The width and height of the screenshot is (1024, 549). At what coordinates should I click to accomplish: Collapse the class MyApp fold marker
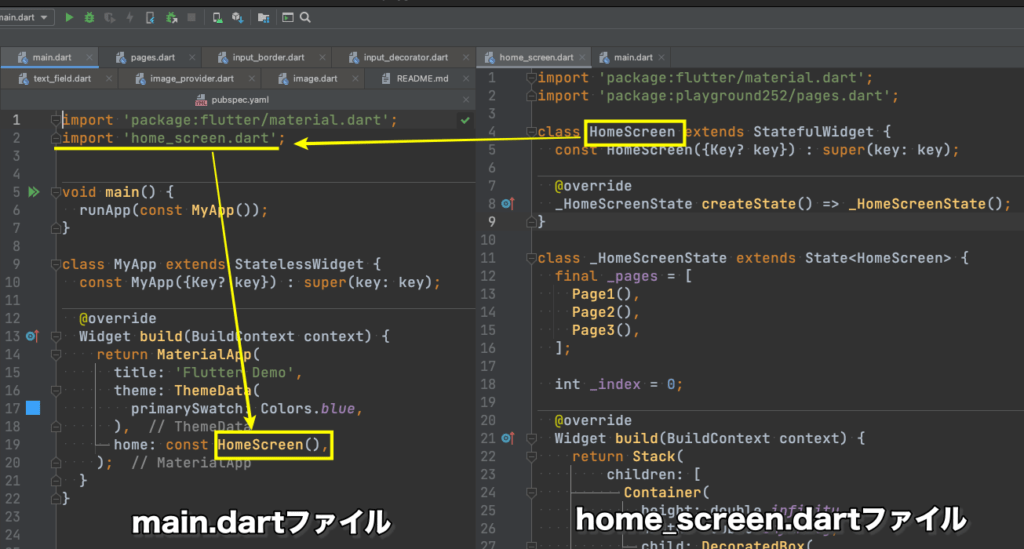pos(56,264)
